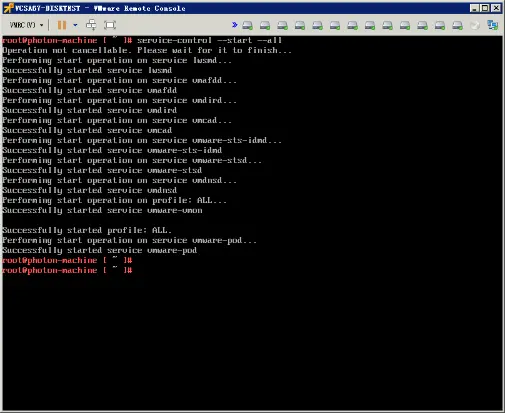Viewport: 505px width, 413px height.
Task: Click 'Successfully started service vmware-pod' line
Action: 100,250
